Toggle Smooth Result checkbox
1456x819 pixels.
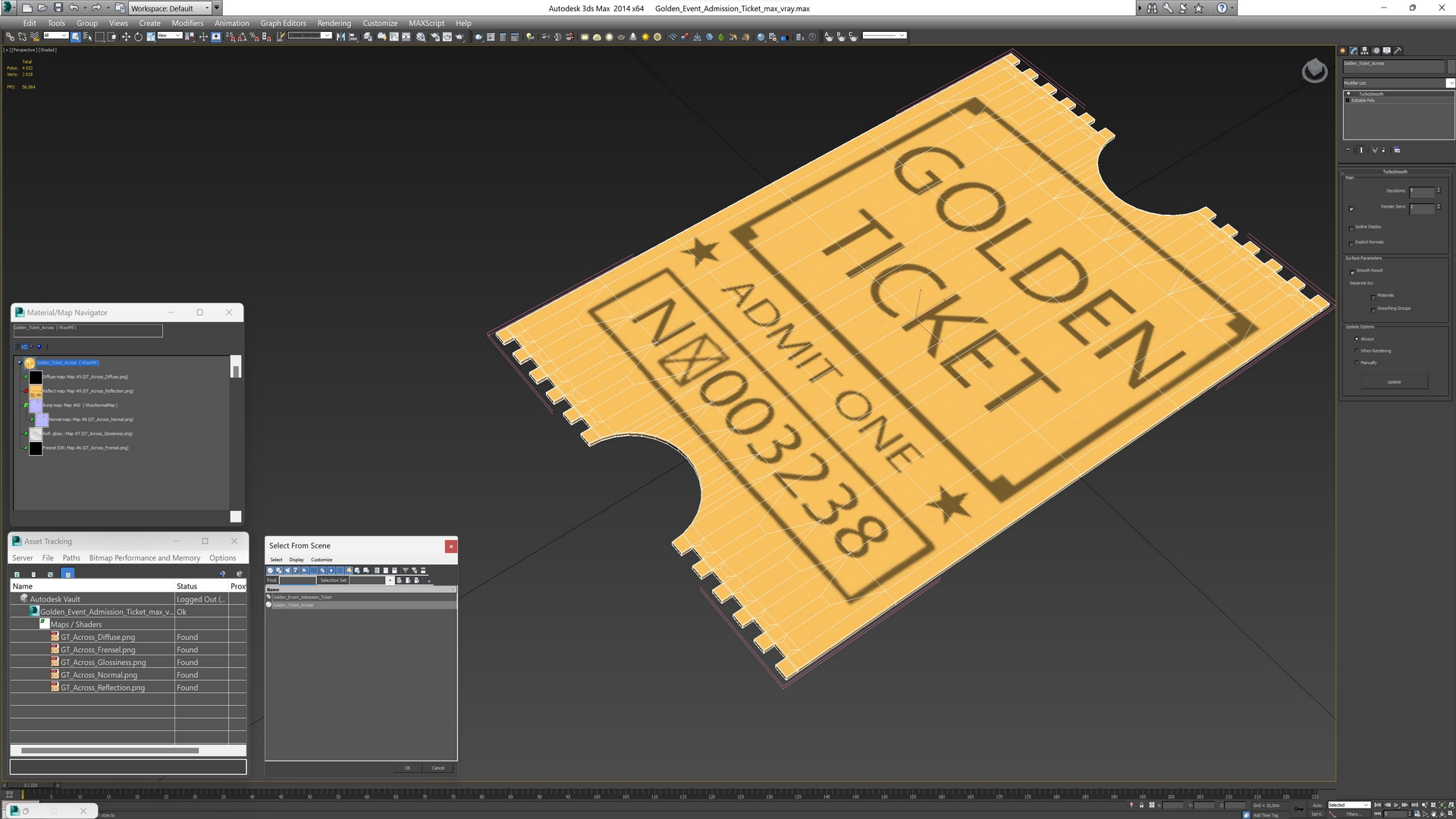[1352, 271]
